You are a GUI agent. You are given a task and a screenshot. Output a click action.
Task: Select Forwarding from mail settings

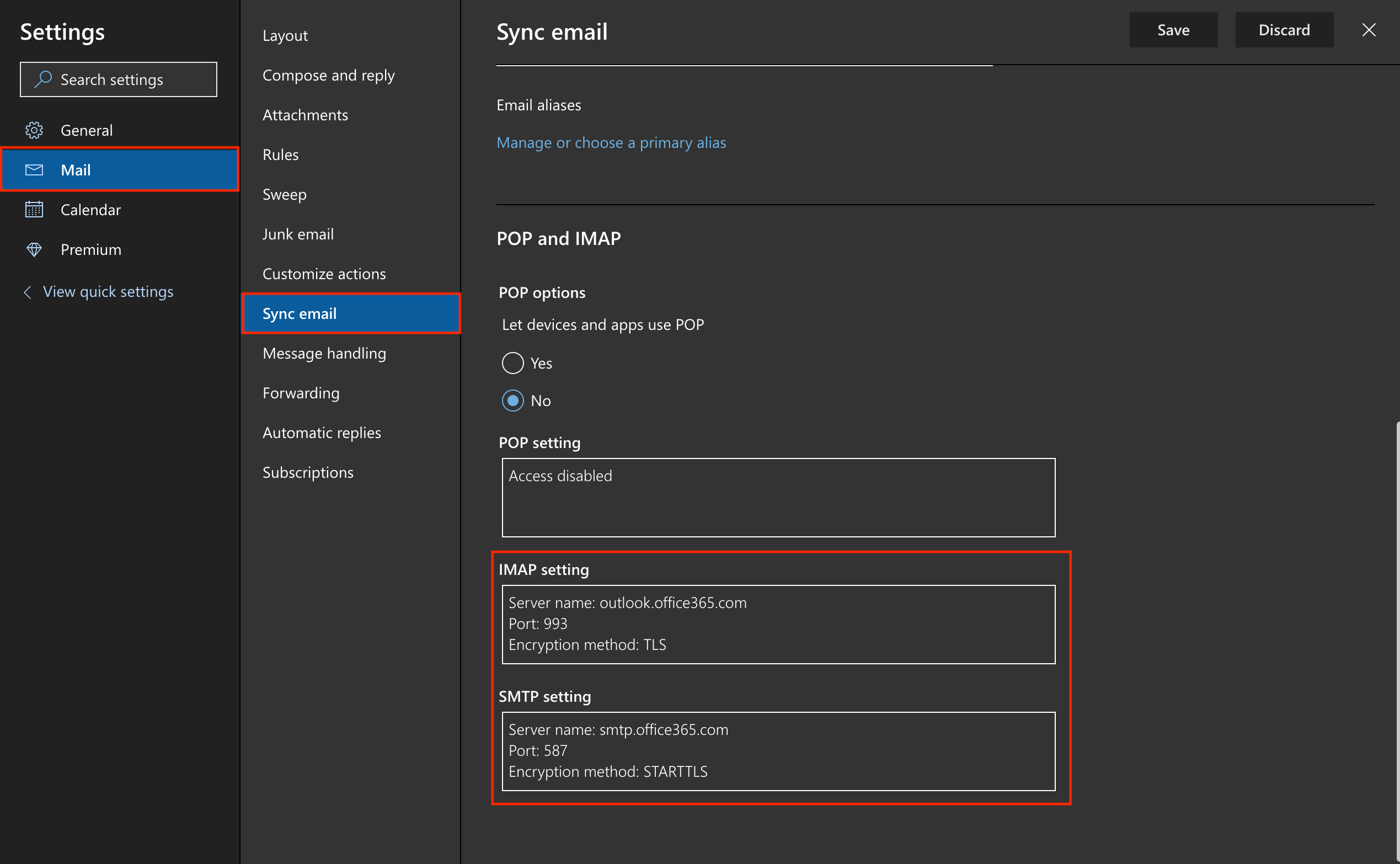click(300, 392)
